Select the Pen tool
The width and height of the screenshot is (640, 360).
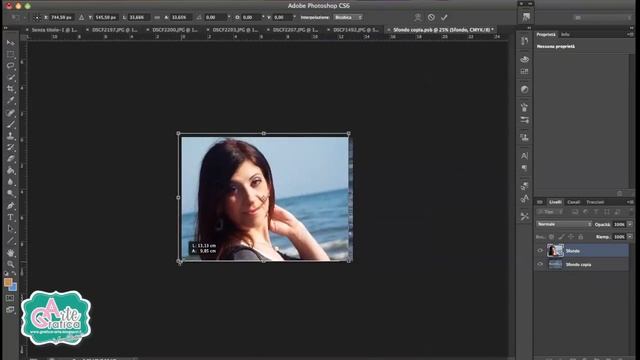click(x=11, y=206)
